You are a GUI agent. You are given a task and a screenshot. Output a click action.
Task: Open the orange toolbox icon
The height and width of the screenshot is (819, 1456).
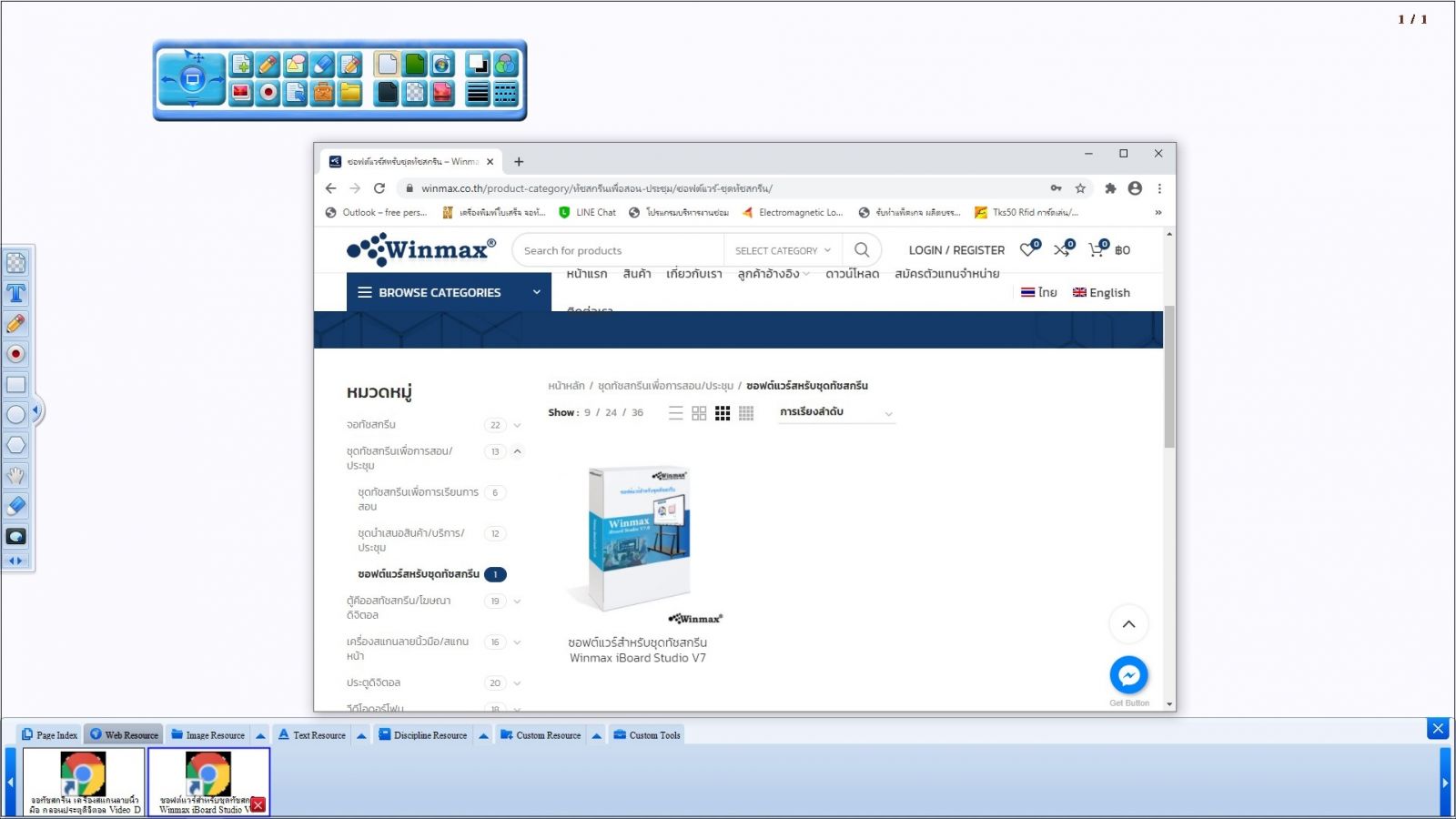point(323,92)
